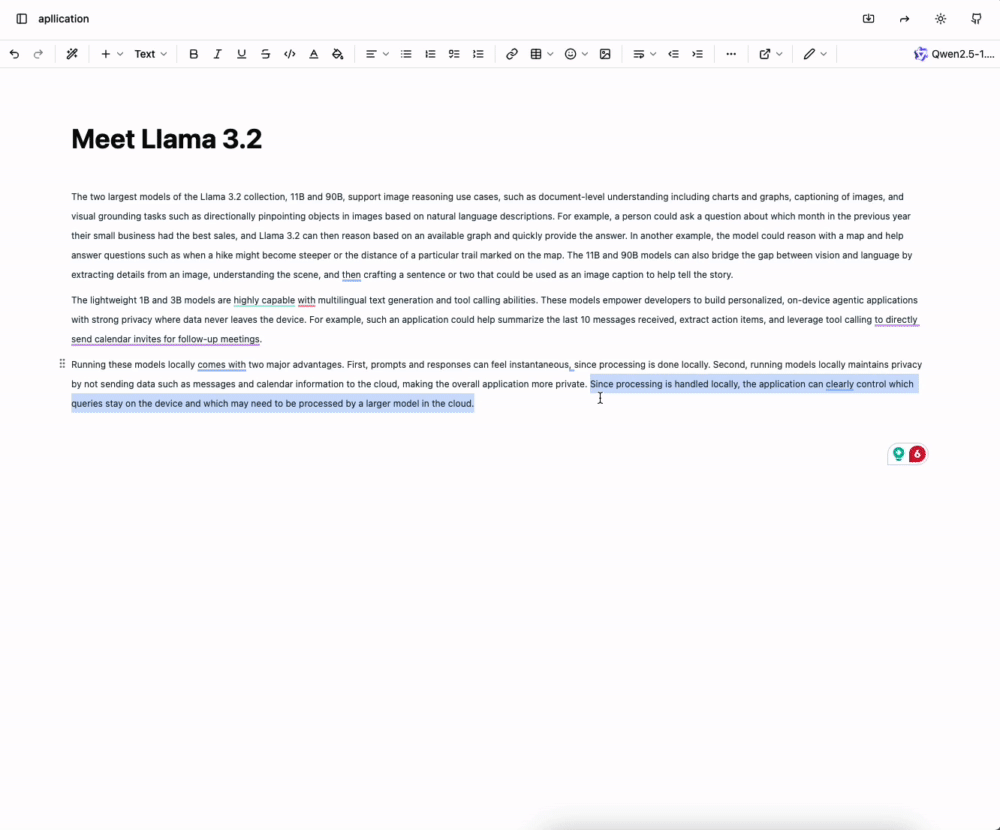
Task: Expand the insert plus dropdown arrow
Action: coord(120,54)
